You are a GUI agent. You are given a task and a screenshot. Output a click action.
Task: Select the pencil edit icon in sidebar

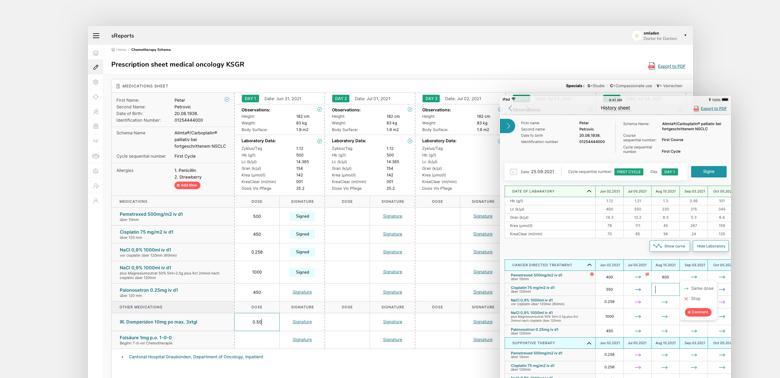pos(96,67)
